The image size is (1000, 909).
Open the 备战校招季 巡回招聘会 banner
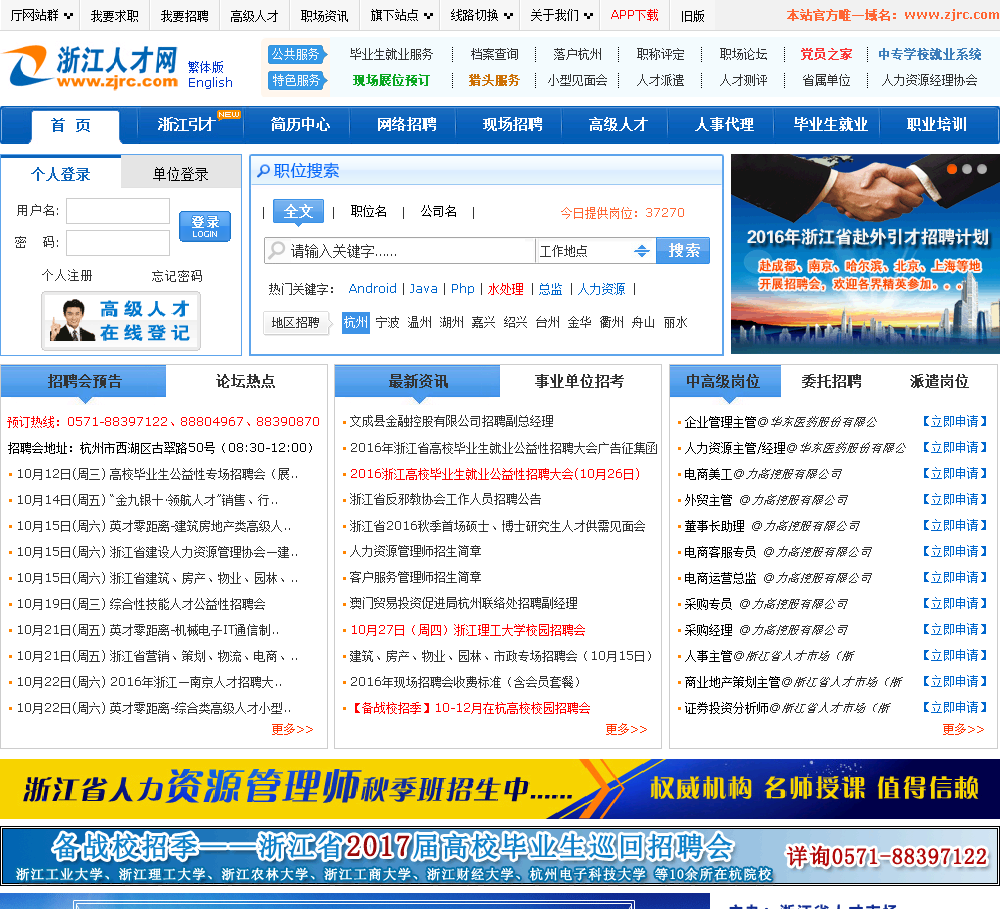(x=500, y=855)
